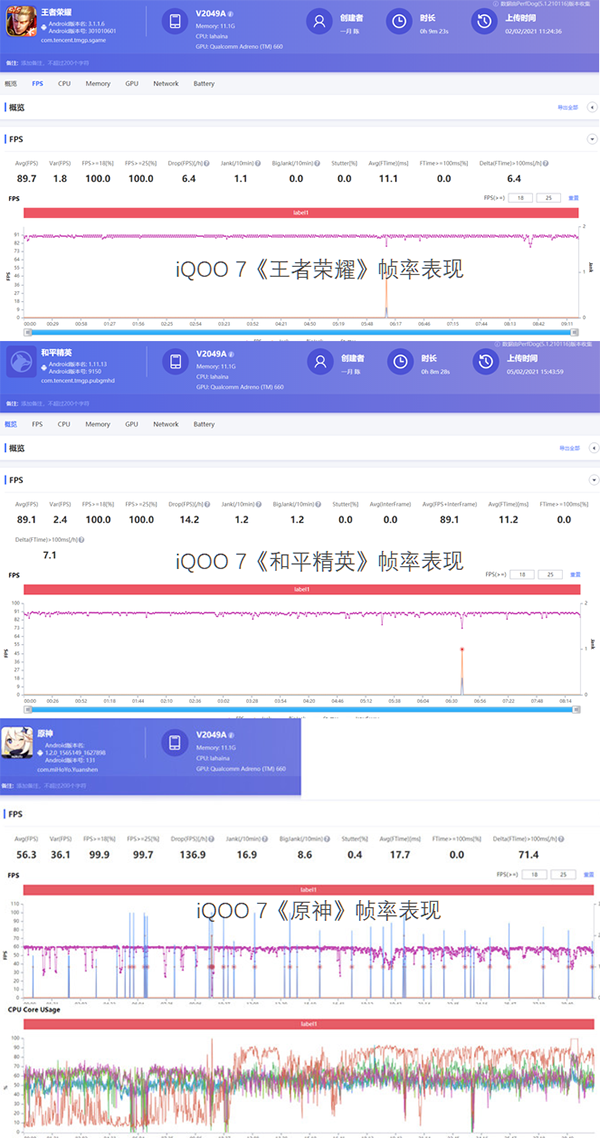The height and width of the screenshot is (1138, 600).
Task: Switch to CPU tab in 王者荣耀 report
Action: [64, 84]
